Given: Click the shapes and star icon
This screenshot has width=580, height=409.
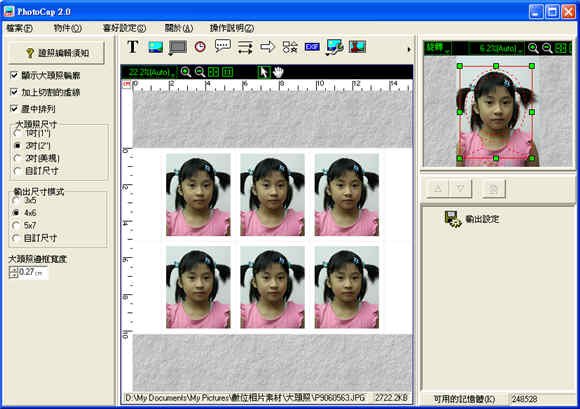Looking at the screenshot, I should tap(290, 47).
